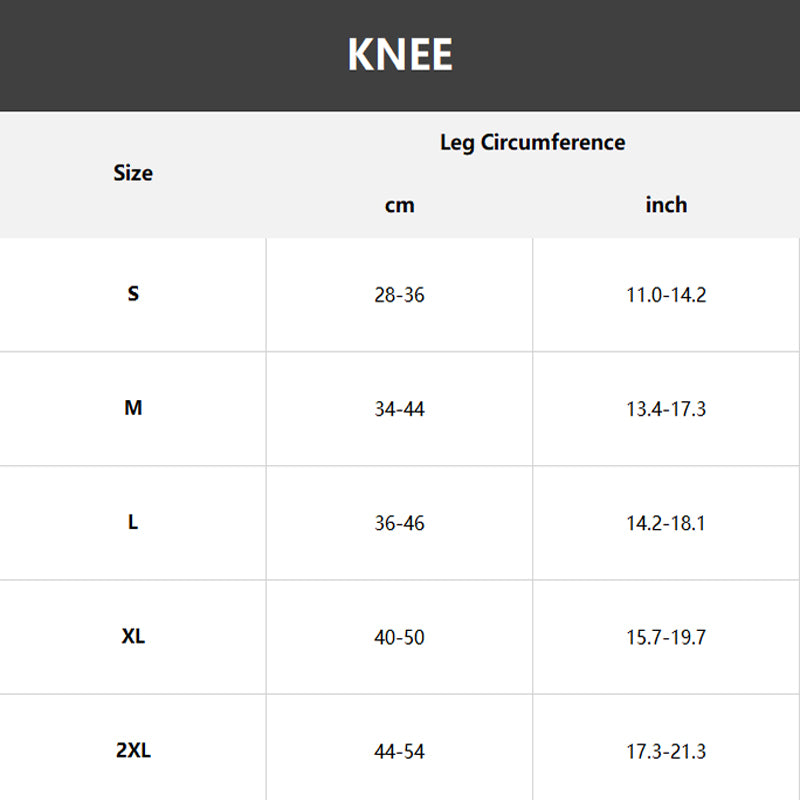800x800 pixels.
Task: Select the 40-50 cm cell
Action: point(399,637)
